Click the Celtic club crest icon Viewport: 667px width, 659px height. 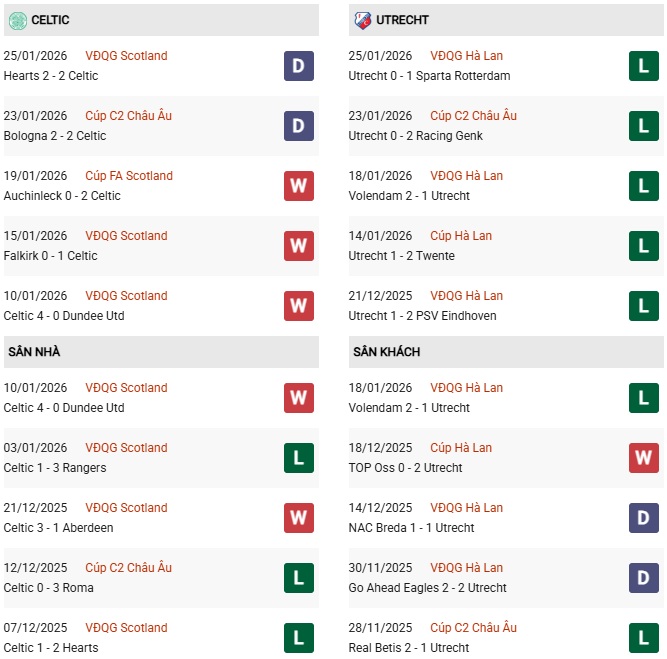pos(17,20)
